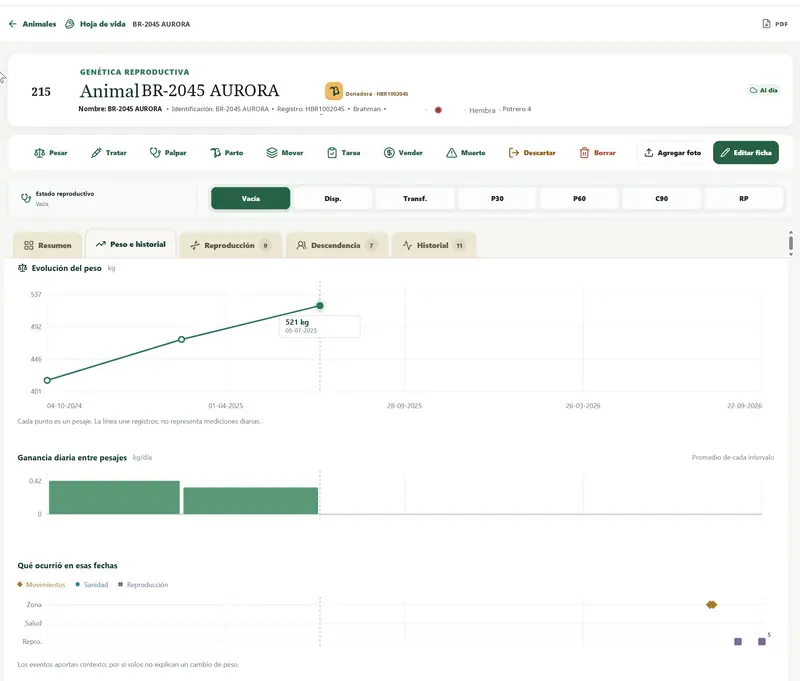Click the Movimientos legend entry

(41, 585)
